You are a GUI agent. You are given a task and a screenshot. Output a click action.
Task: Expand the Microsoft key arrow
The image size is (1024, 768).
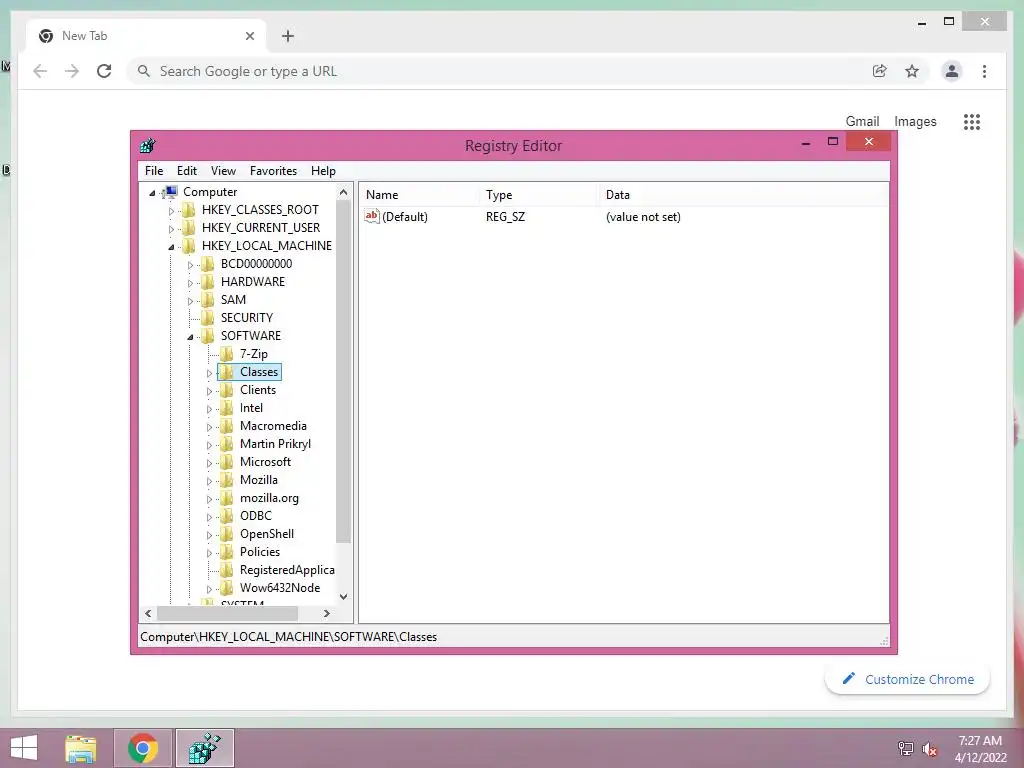click(x=209, y=463)
